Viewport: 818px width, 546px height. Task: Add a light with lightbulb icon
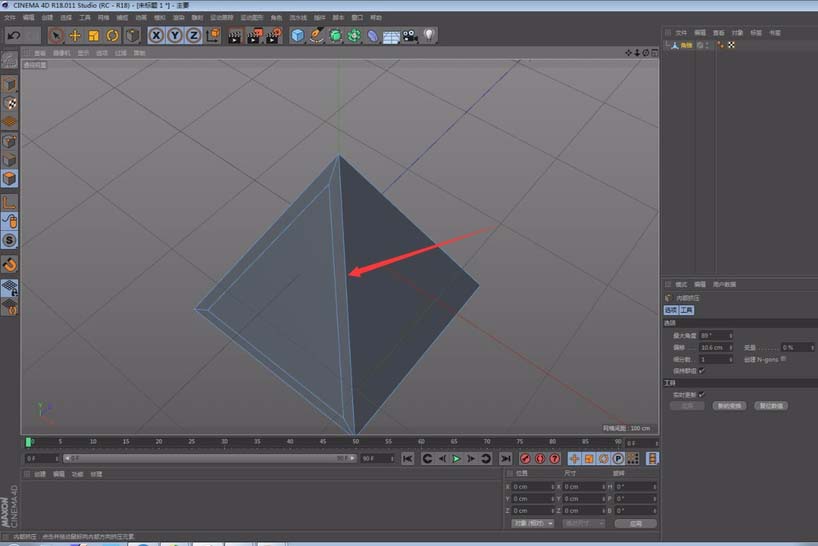428,35
